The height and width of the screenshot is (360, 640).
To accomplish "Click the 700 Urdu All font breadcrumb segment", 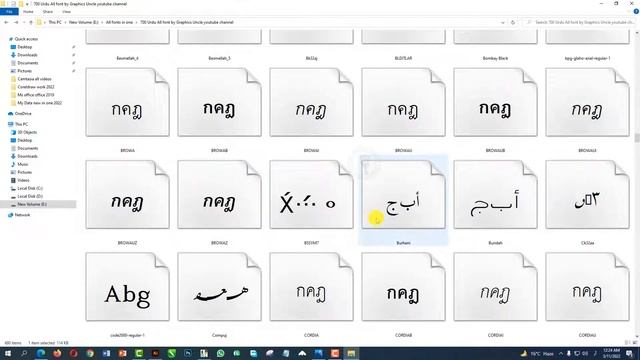I will pos(187,22).
